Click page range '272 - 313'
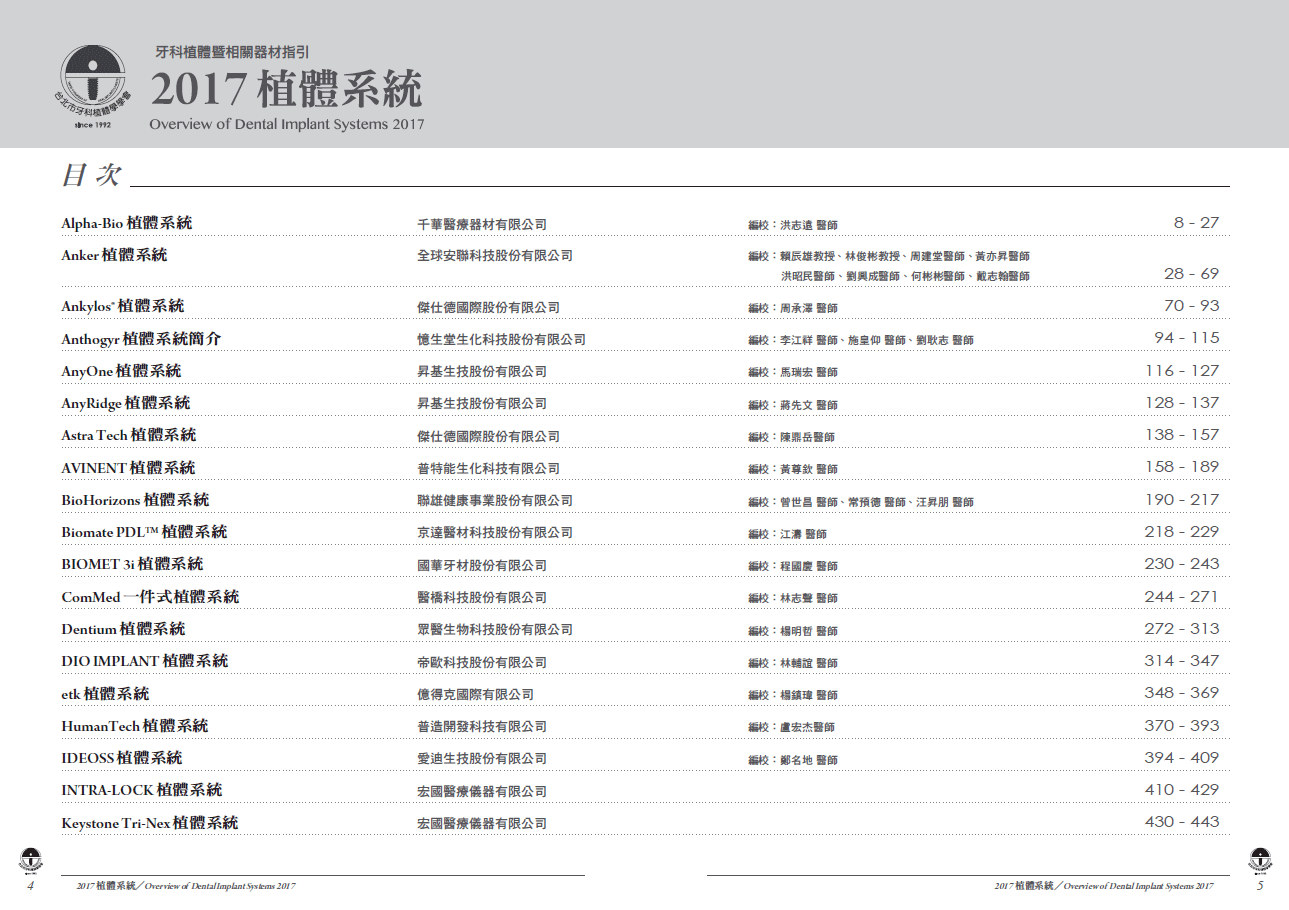1289x910 pixels. click(1182, 629)
